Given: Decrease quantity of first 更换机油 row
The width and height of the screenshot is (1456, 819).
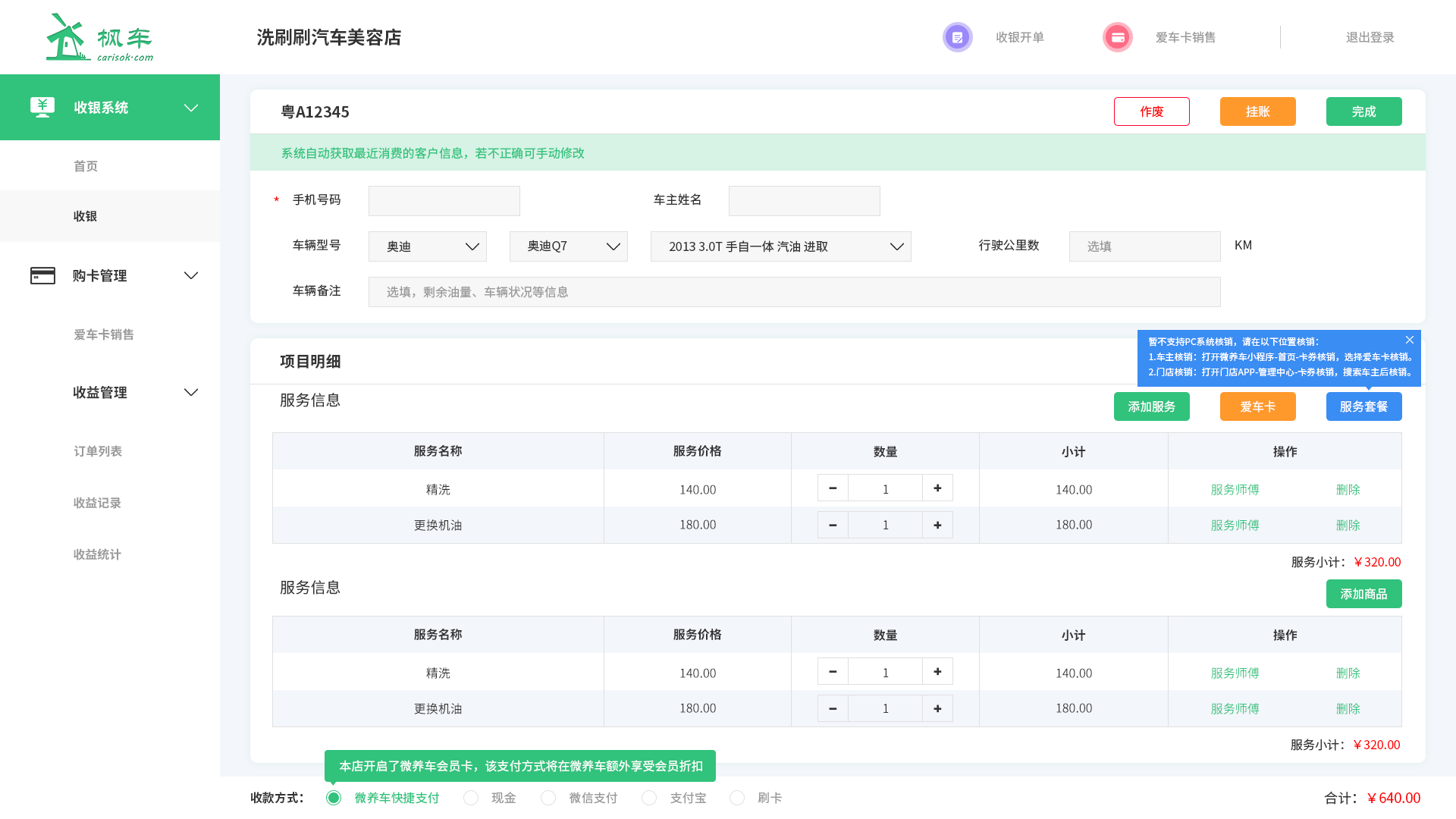Looking at the screenshot, I should point(833,525).
